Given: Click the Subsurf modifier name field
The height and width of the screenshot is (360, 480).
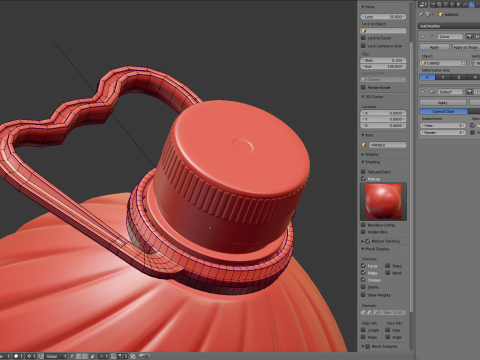Looking at the screenshot, I should 450,92.
